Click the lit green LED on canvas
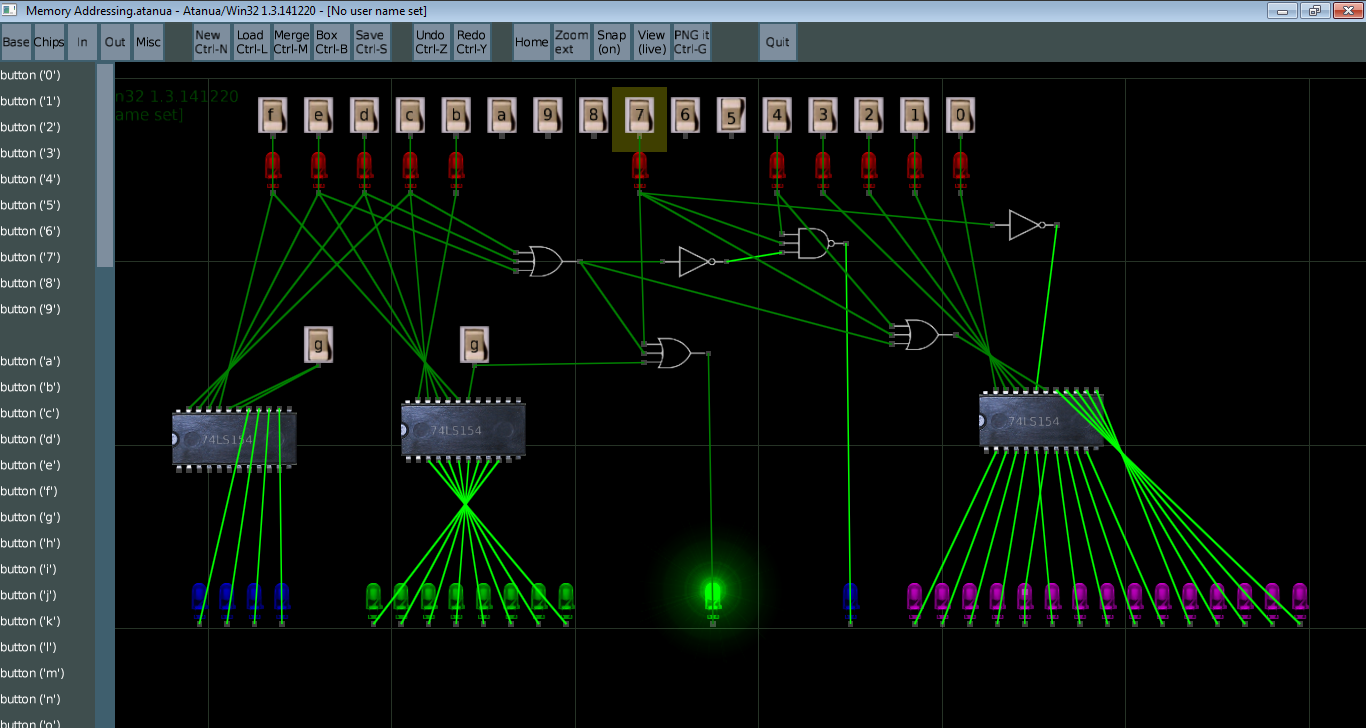 713,595
